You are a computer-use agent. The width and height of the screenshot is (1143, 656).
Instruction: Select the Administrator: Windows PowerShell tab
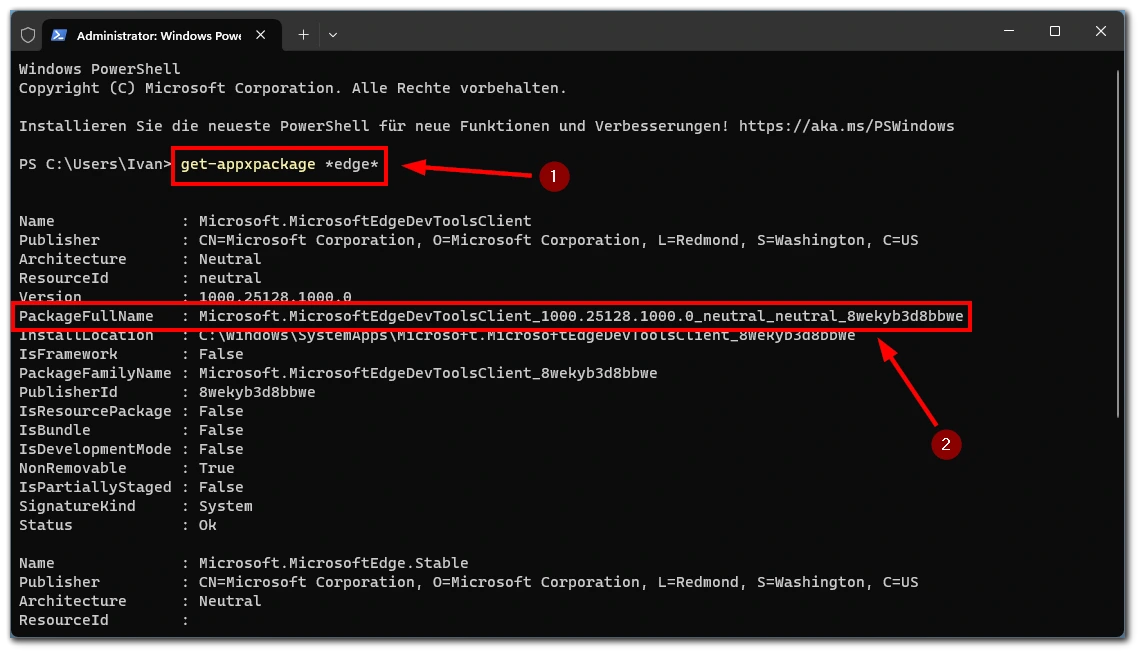click(x=162, y=35)
